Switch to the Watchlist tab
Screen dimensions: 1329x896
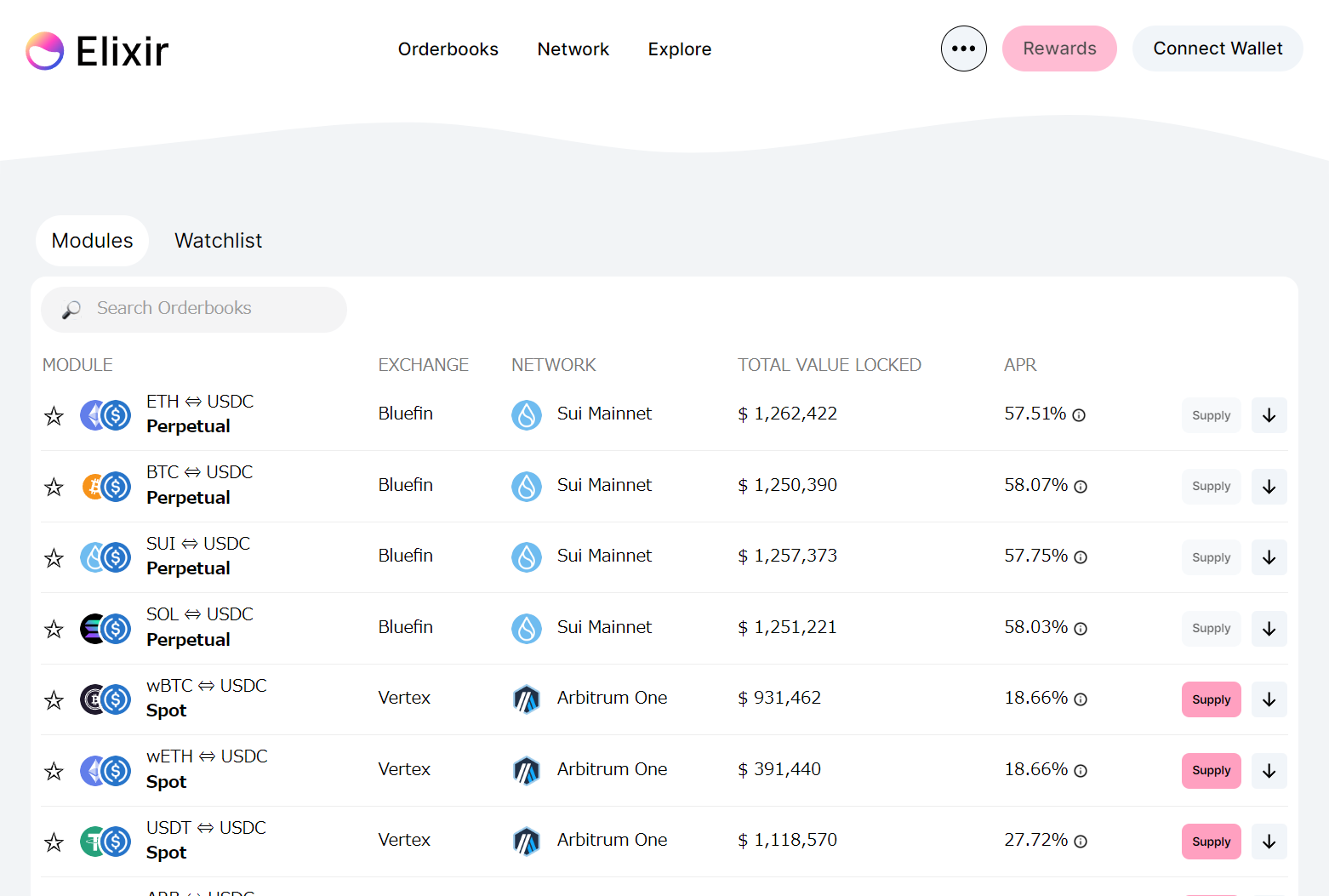tap(218, 241)
